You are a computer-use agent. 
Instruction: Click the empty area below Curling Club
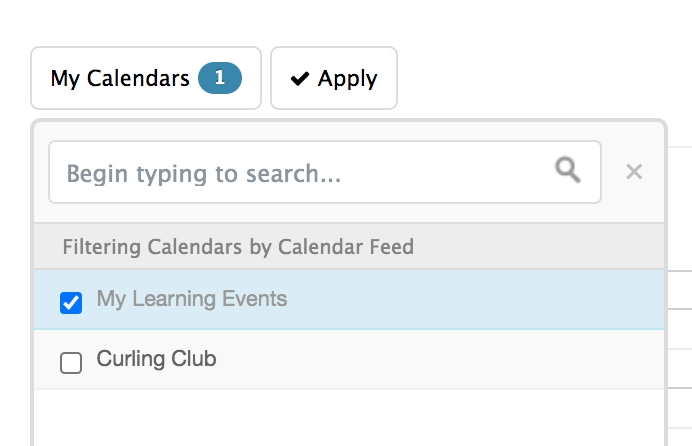coord(348,418)
